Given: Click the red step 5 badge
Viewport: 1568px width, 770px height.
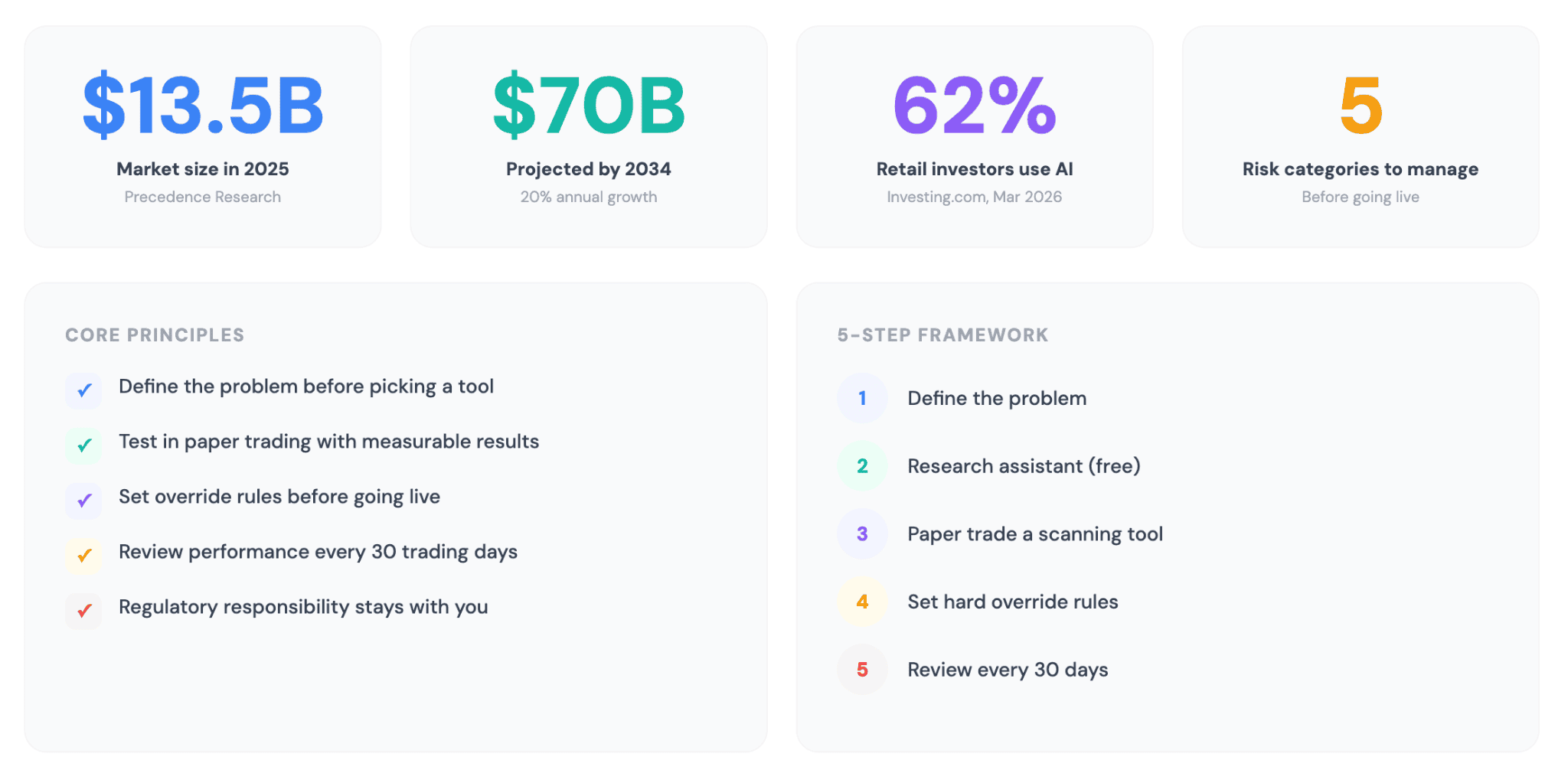Looking at the screenshot, I should 862,670.
